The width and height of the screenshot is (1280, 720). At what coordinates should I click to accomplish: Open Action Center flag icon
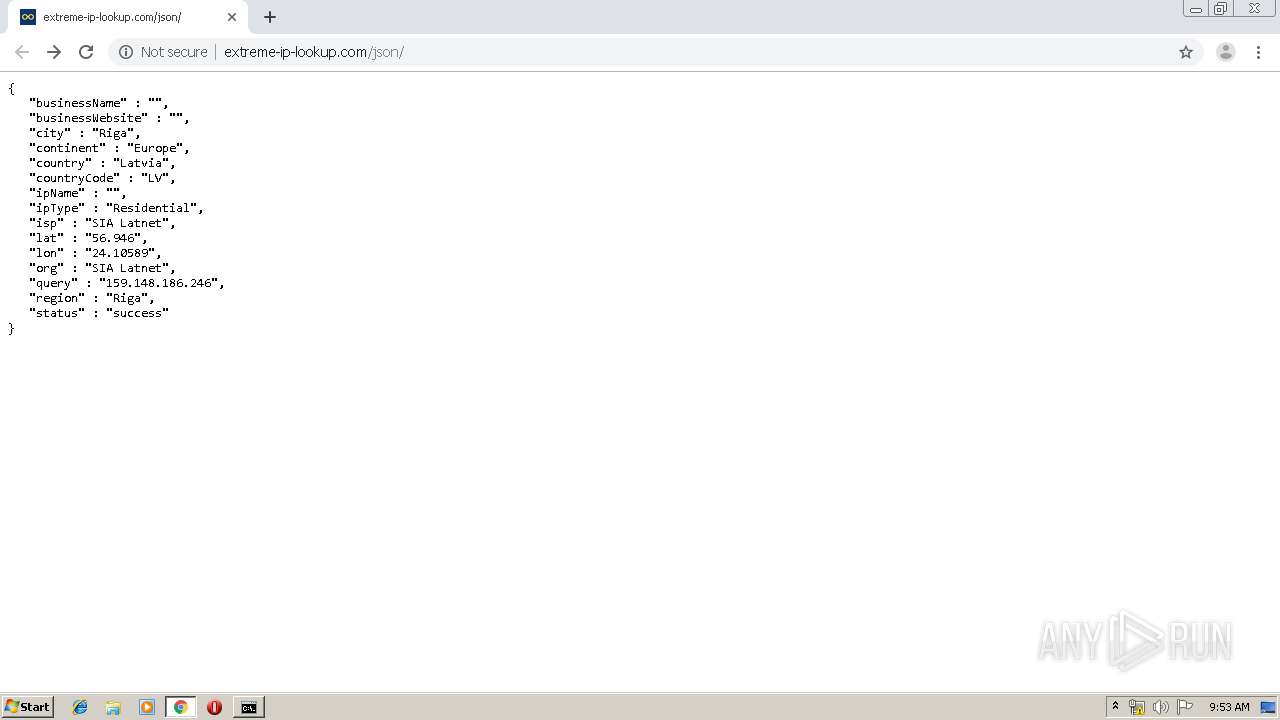[1185, 707]
